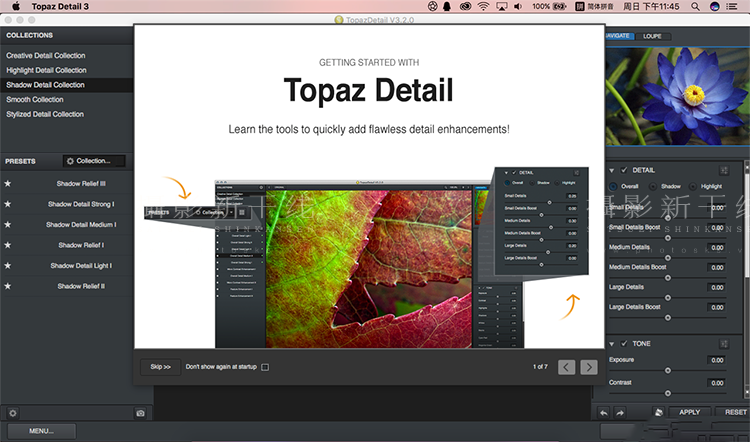This screenshot has height=442, width=750.
Task: Open the MENU... button
Action: [41, 431]
